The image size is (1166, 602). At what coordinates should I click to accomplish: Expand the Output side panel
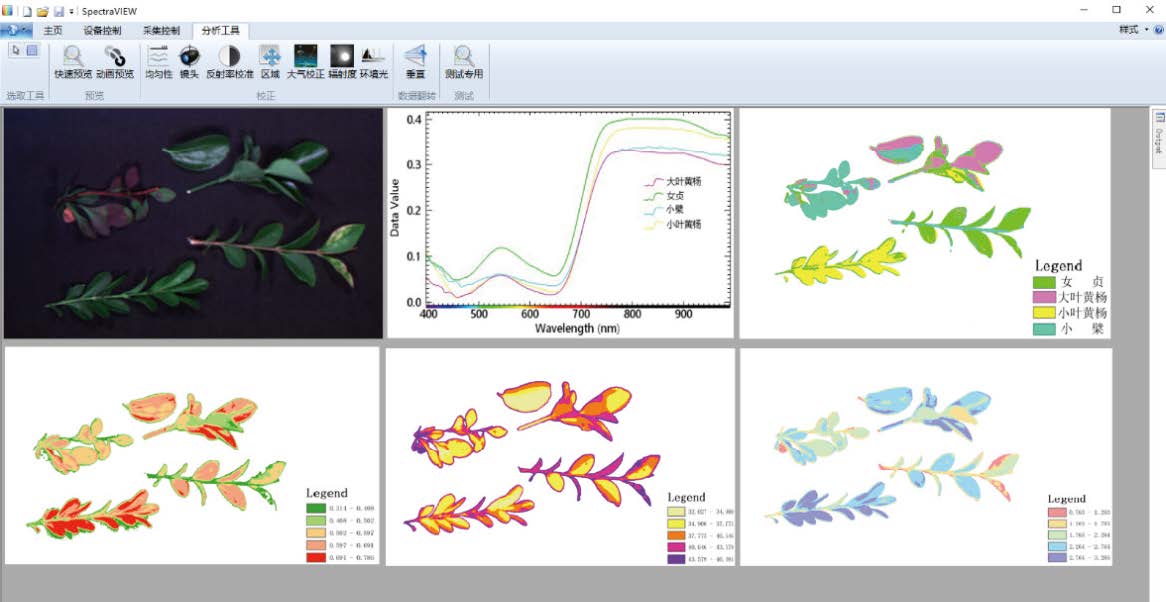coord(1159,130)
